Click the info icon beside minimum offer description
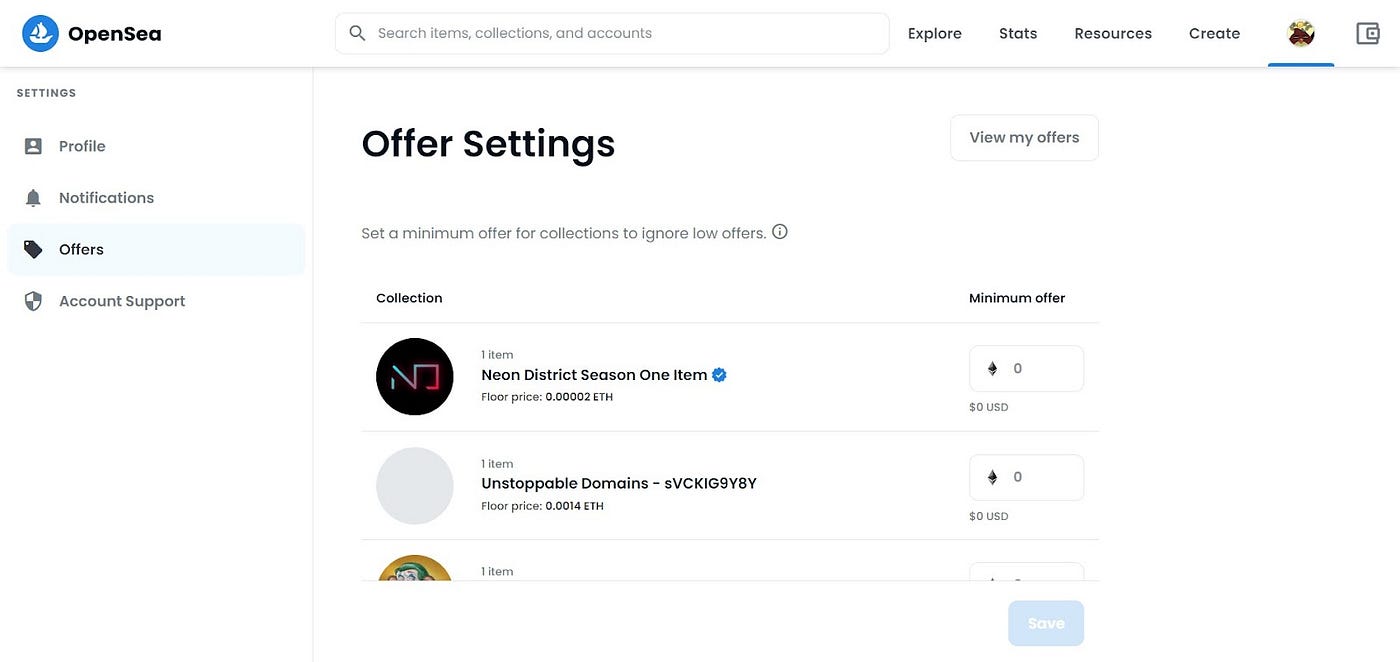 coord(780,232)
